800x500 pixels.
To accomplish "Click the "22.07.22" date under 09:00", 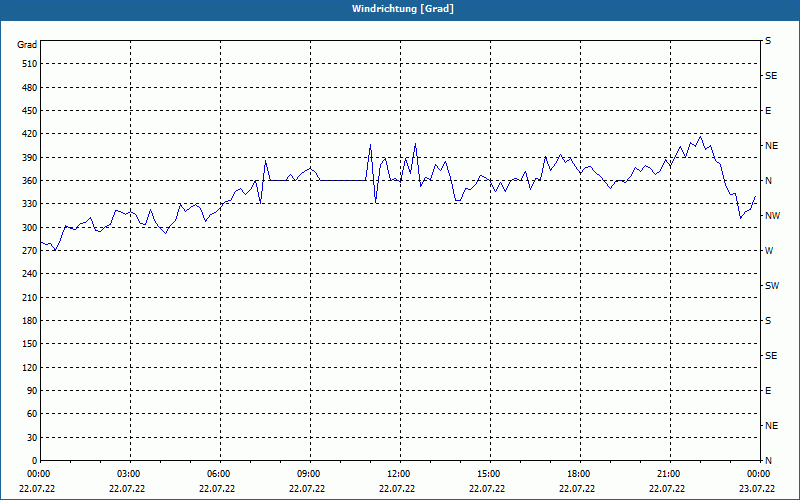I will [x=307, y=489].
